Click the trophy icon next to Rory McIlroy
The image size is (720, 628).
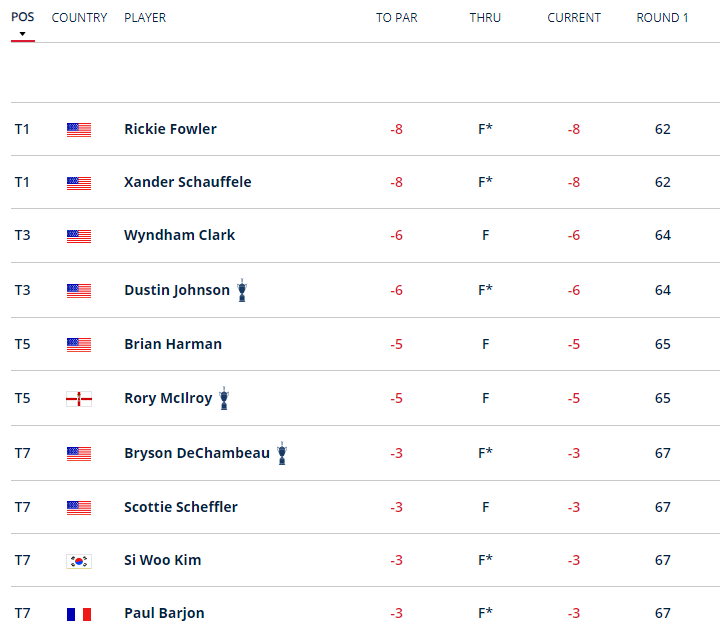[224, 399]
